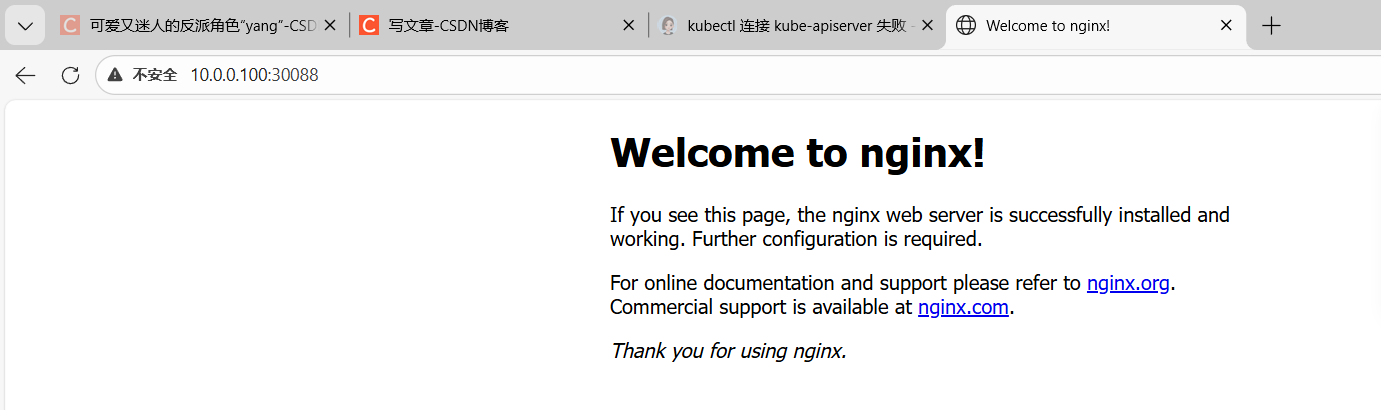Image resolution: width=1381 pixels, height=410 pixels.
Task: Go back to the previous page
Action: pos(26,75)
